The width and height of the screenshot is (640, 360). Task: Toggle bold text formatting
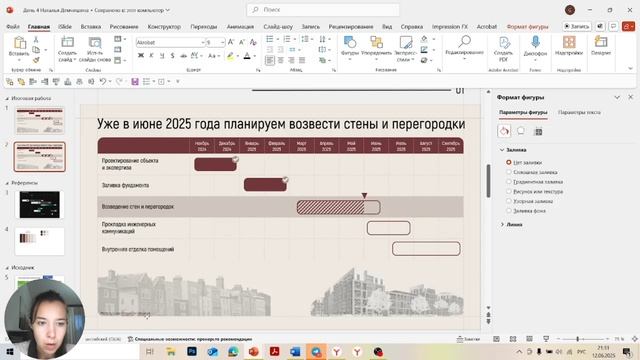[141, 56]
